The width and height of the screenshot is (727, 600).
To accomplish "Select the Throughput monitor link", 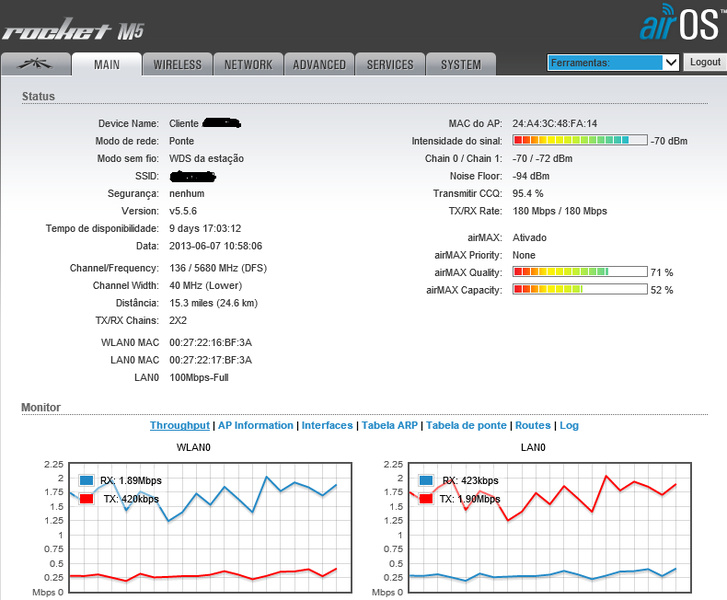I will [x=180, y=425].
